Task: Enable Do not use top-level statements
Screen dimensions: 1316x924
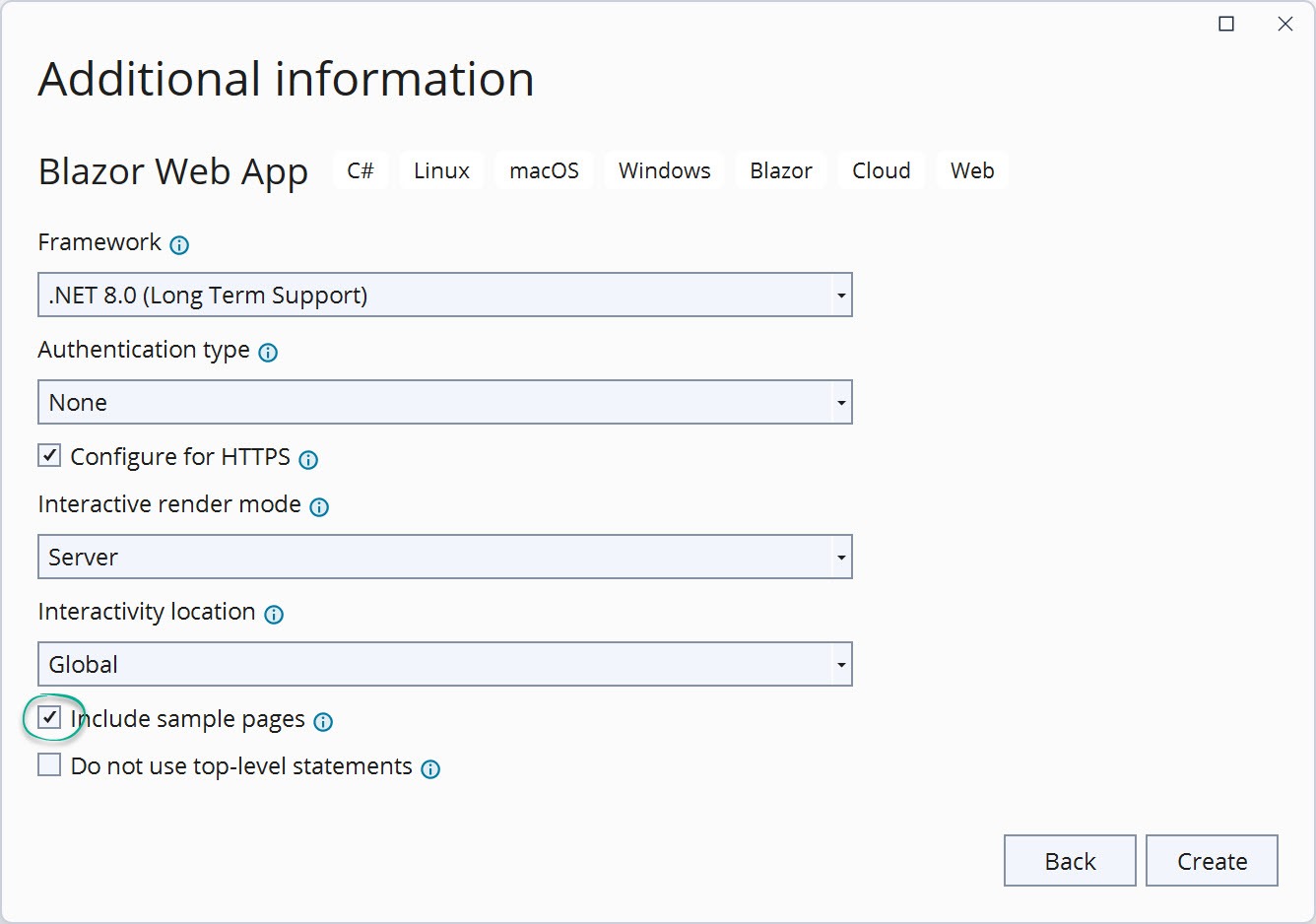Action: (48, 764)
